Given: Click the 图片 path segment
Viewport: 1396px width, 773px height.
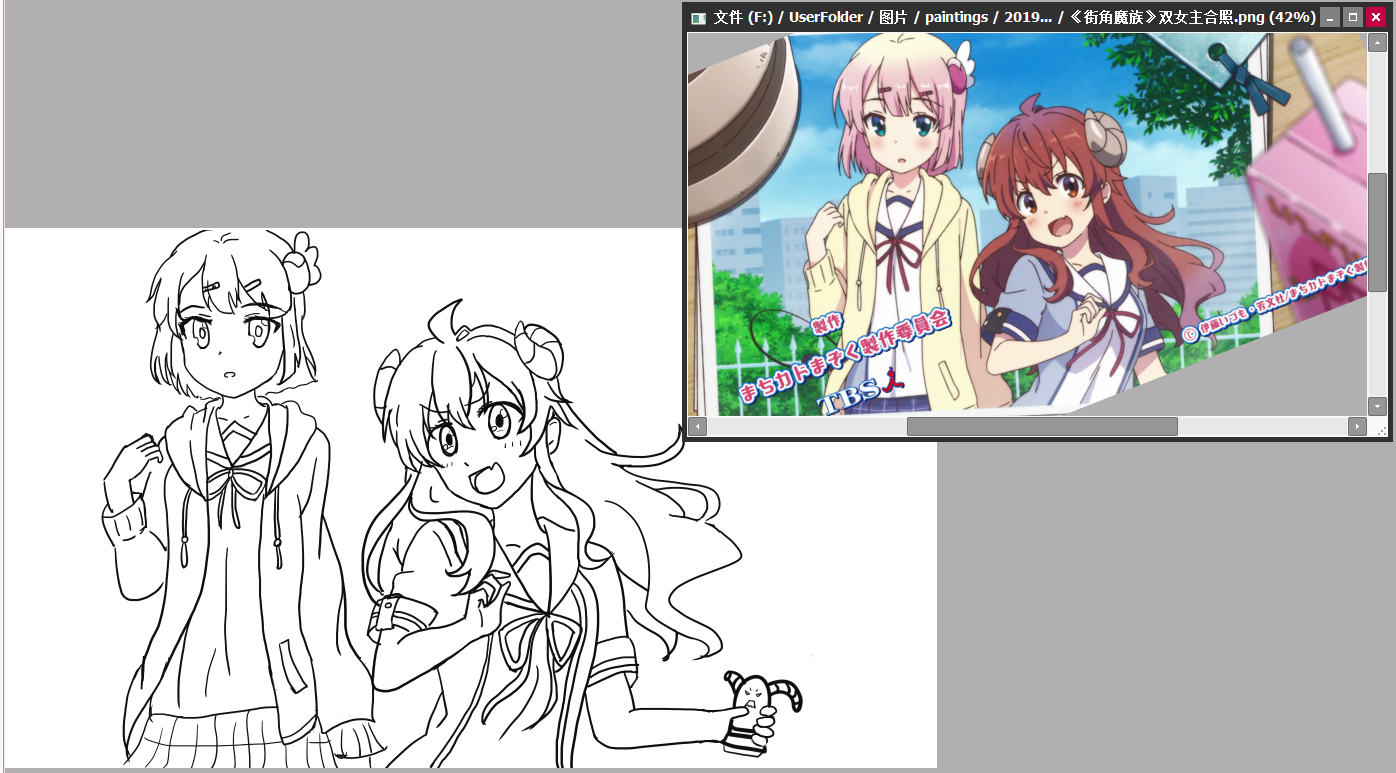Looking at the screenshot, I should click(895, 18).
